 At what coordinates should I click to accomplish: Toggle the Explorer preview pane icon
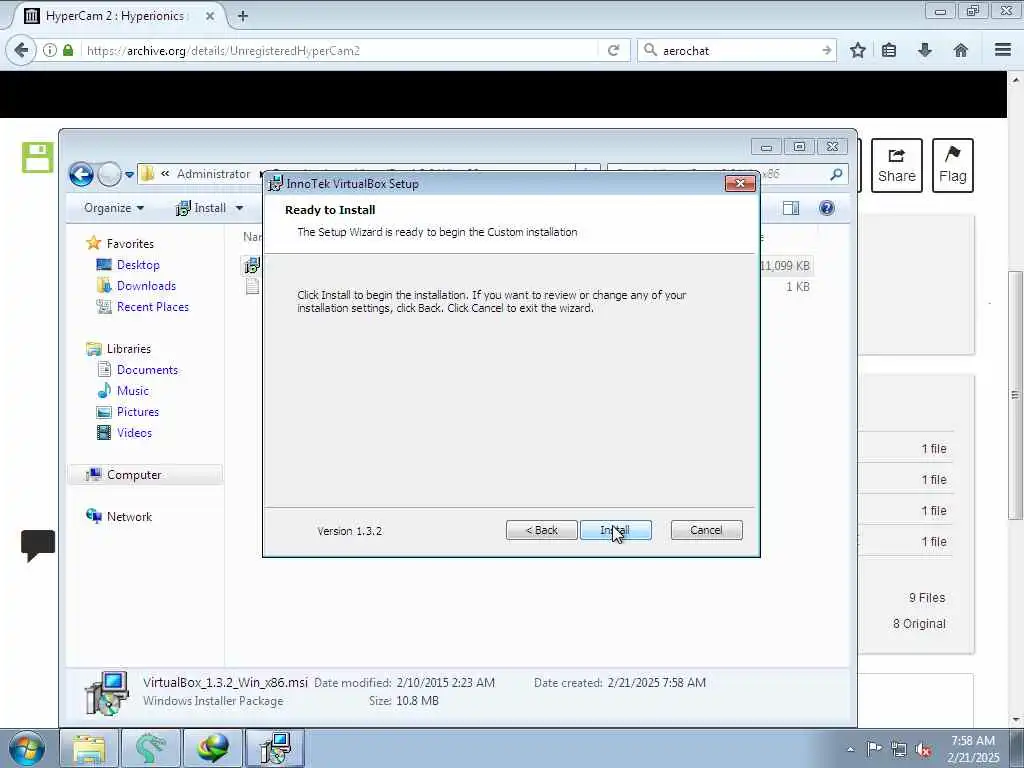tap(791, 208)
